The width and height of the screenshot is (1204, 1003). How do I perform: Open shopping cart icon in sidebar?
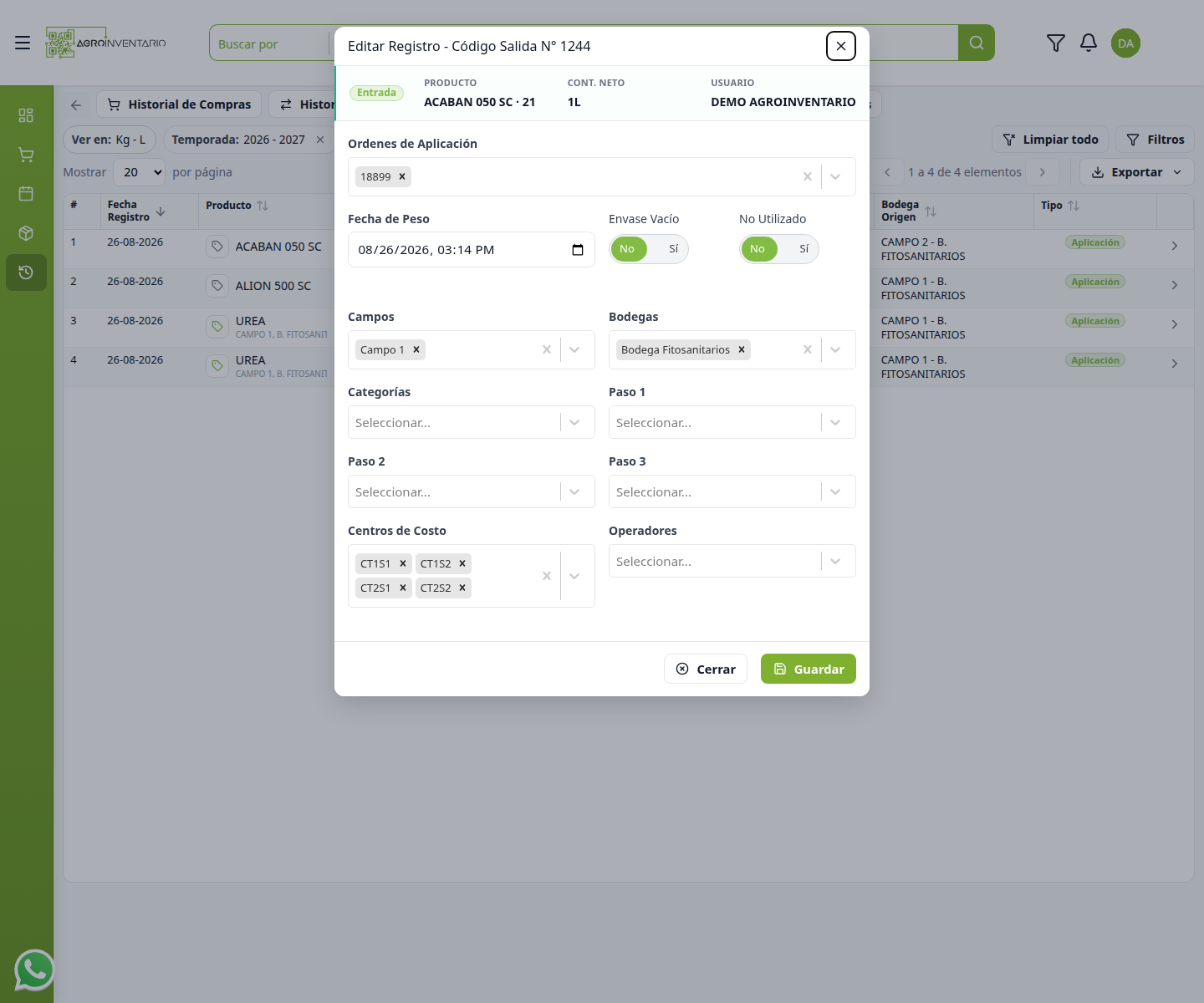[26, 155]
